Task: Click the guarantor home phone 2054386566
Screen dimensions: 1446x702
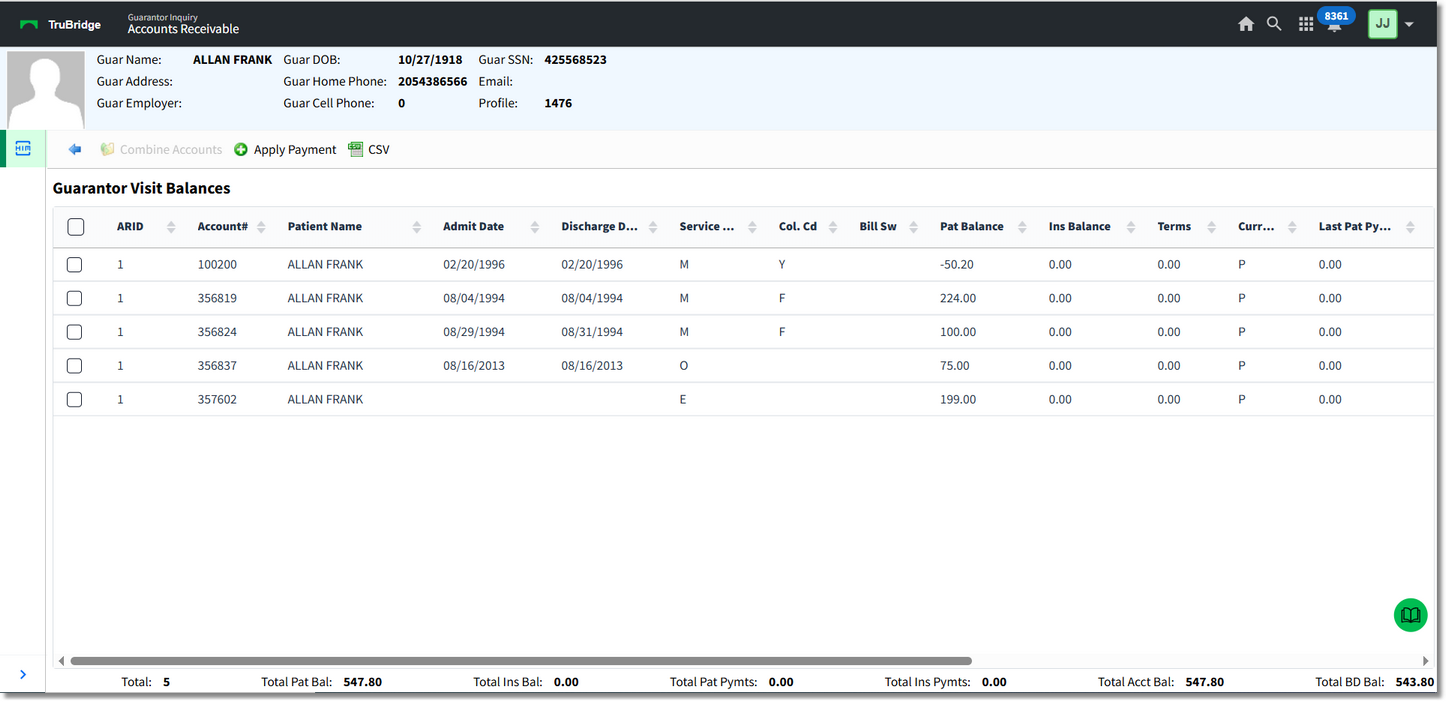Action: coord(432,82)
